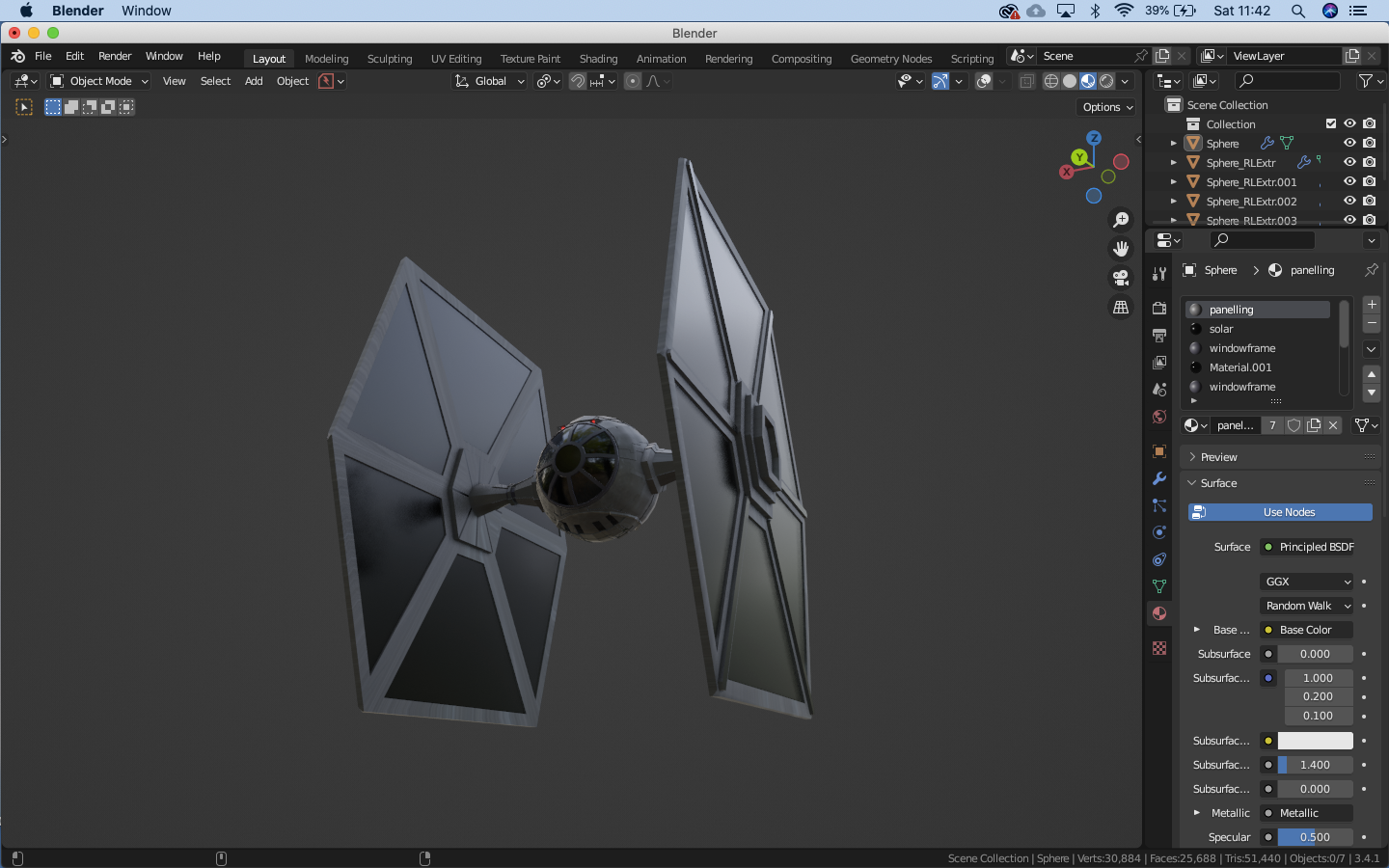Select the Material.001 slot
The width and height of the screenshot is (1389, 868).
[x=1258, y=367]
